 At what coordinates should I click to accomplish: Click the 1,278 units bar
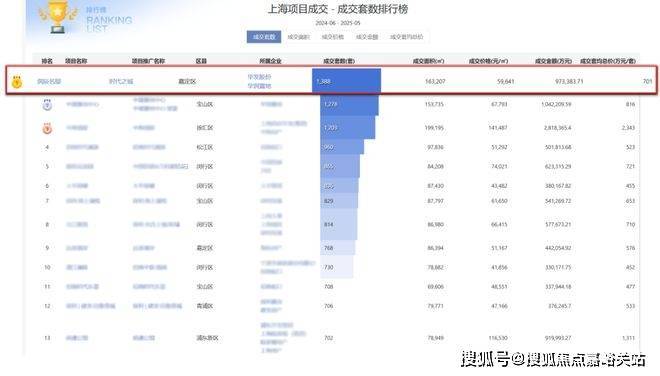[349, 104]
